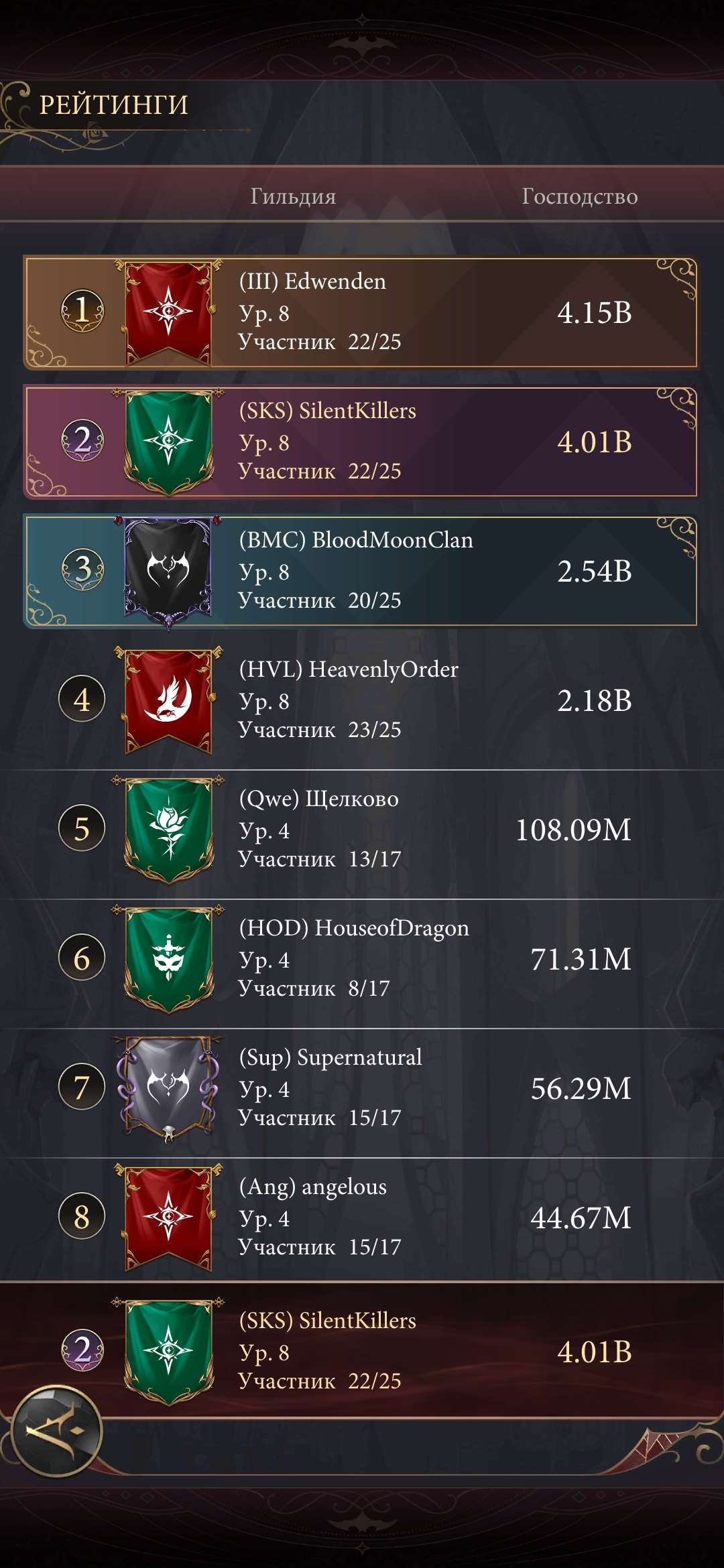Open the (III) Edwenden guild name
The image size is (724, 1568).
point(312,281)
